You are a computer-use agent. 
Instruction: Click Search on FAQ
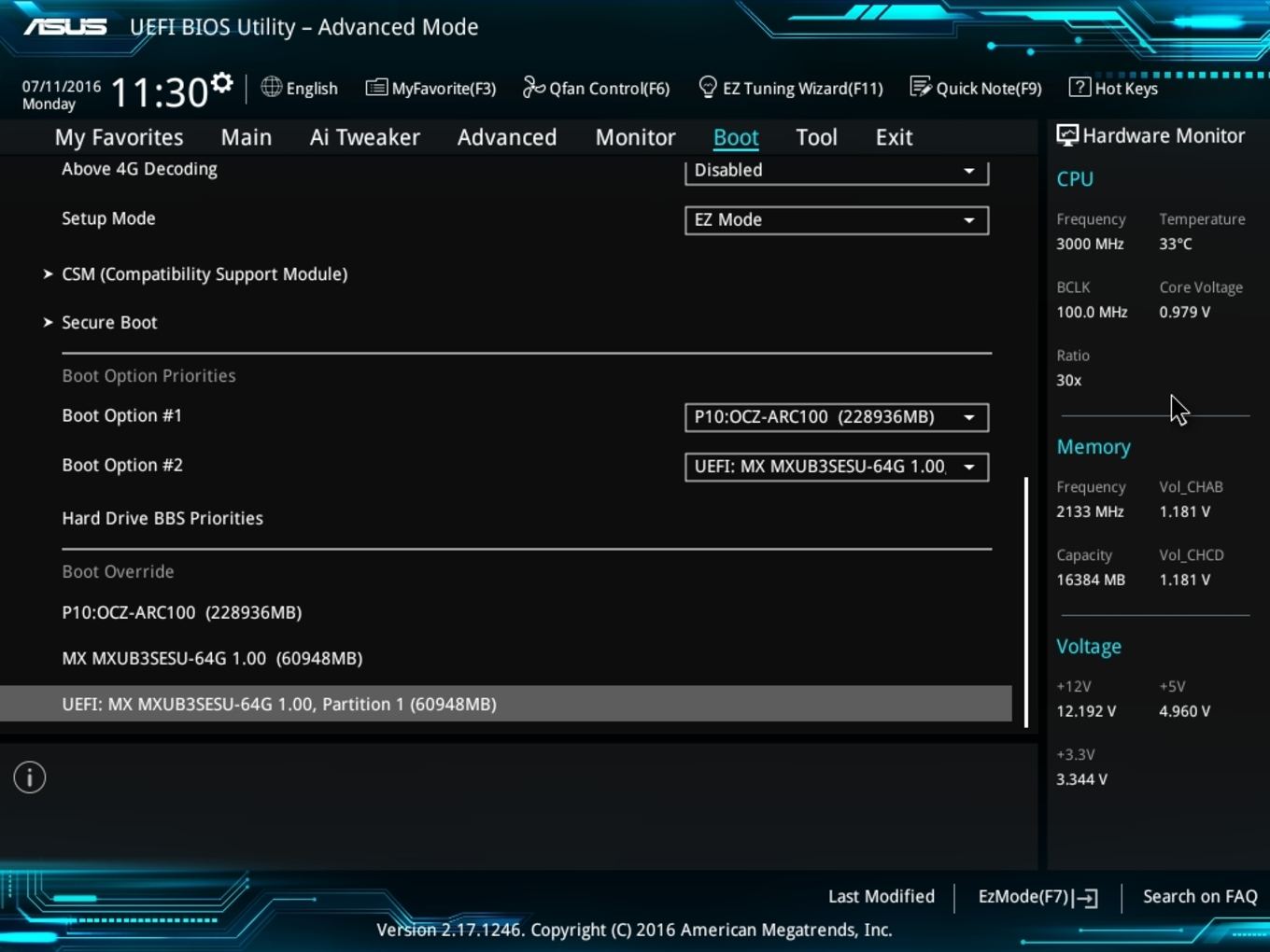(x=1200, y=896)
